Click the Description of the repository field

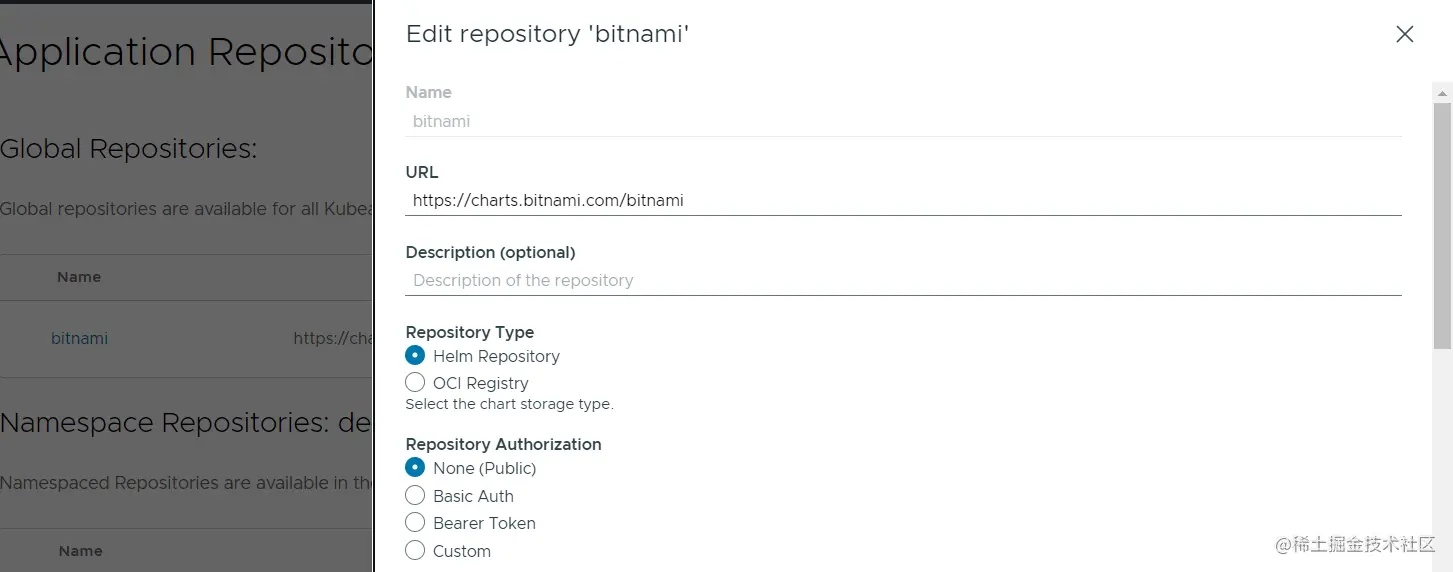[x=903, y=280]
